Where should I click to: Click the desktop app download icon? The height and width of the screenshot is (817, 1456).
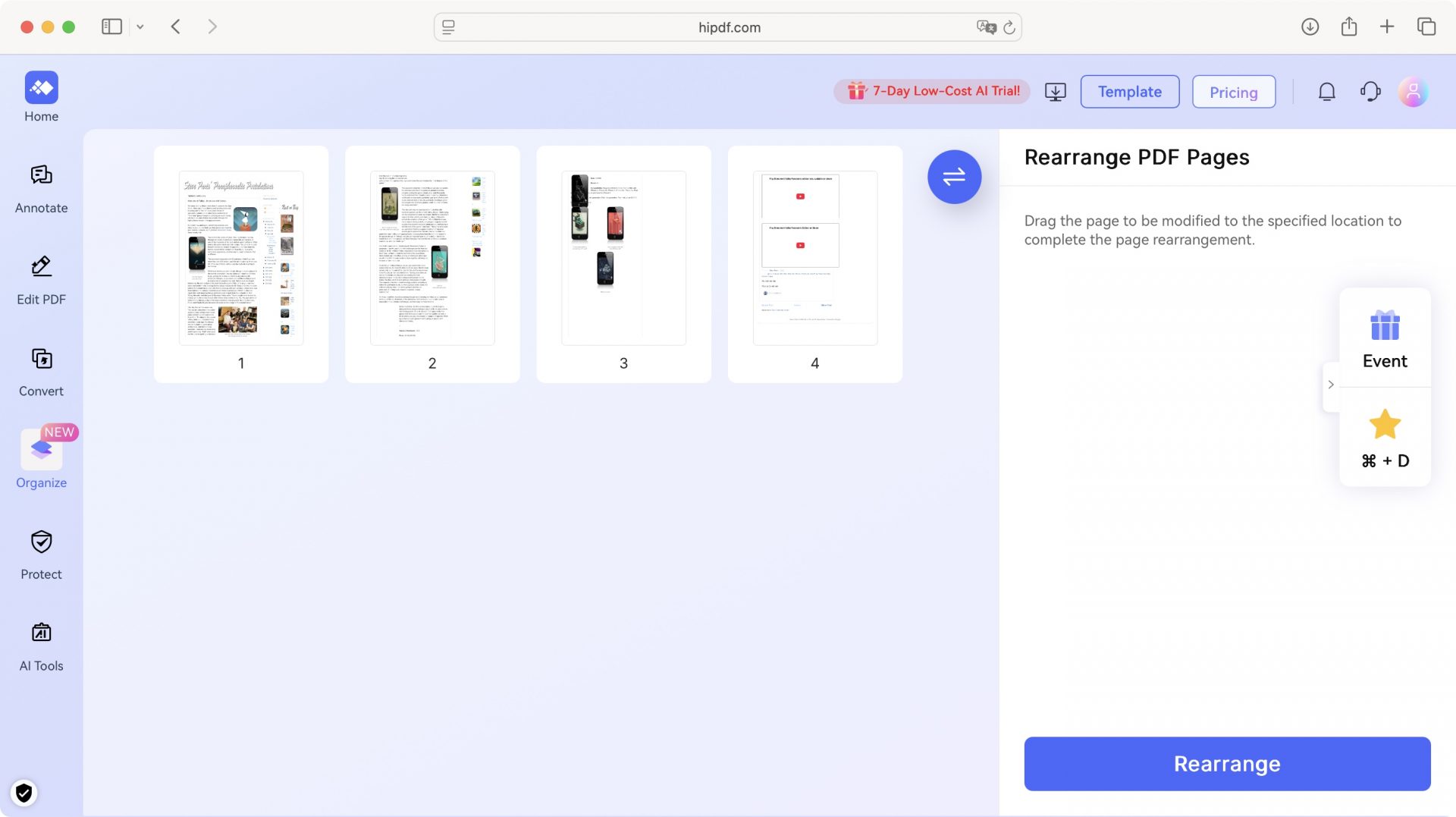1055,91
